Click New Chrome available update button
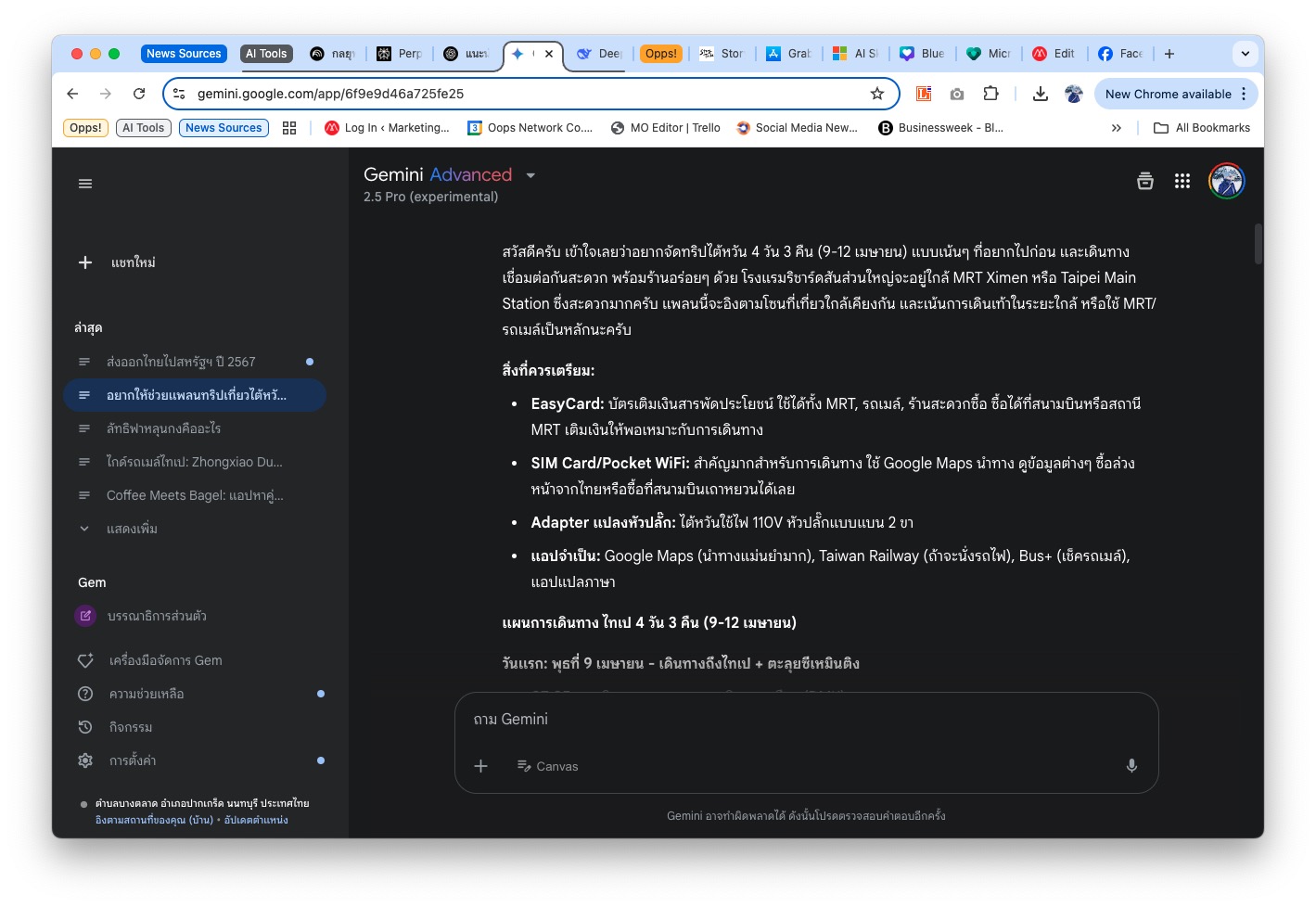Viewport: 1316px width, 907px height. (x=1168, y=94)
